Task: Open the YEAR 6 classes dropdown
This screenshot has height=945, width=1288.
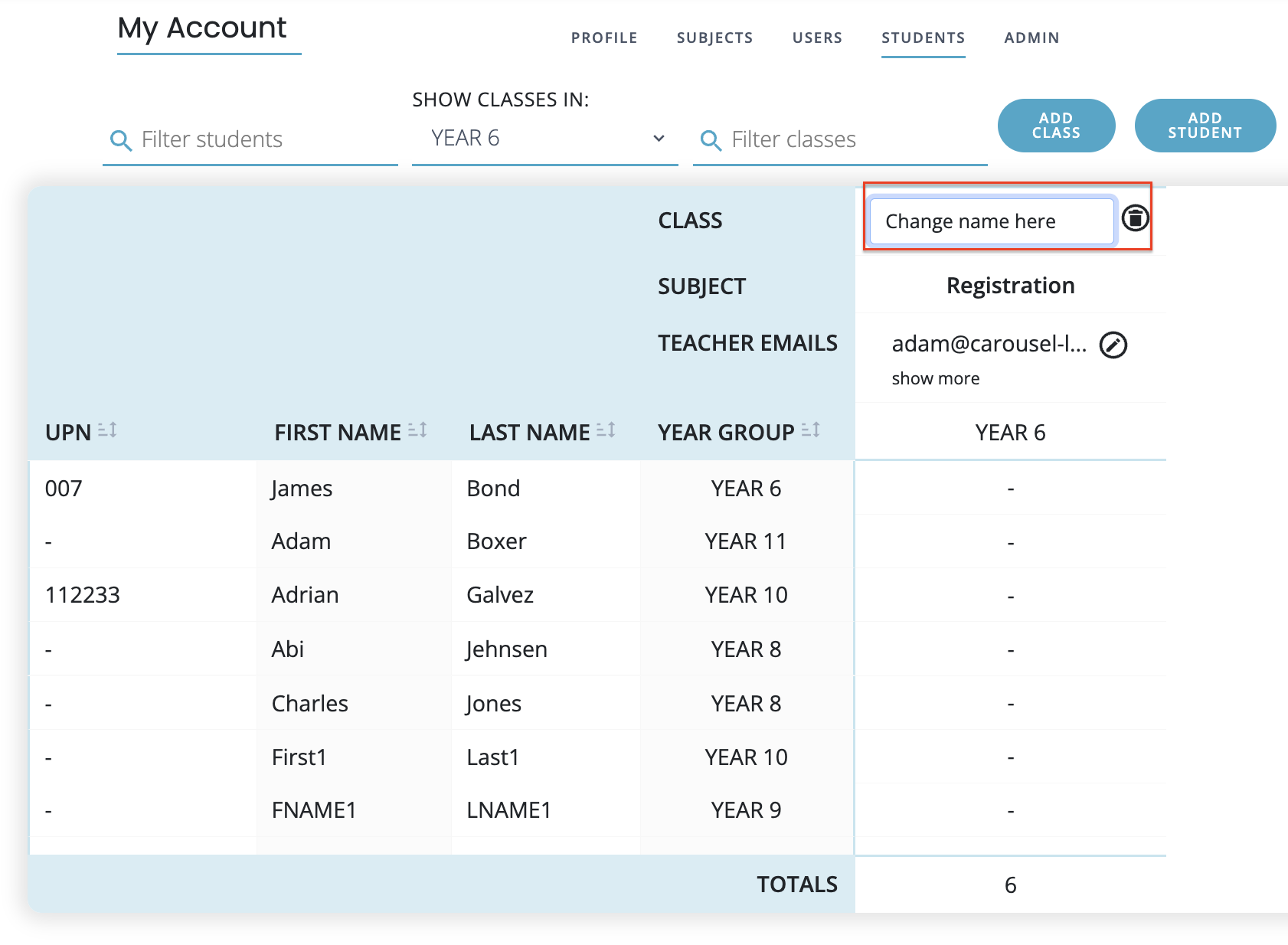Action: [544, 139]
